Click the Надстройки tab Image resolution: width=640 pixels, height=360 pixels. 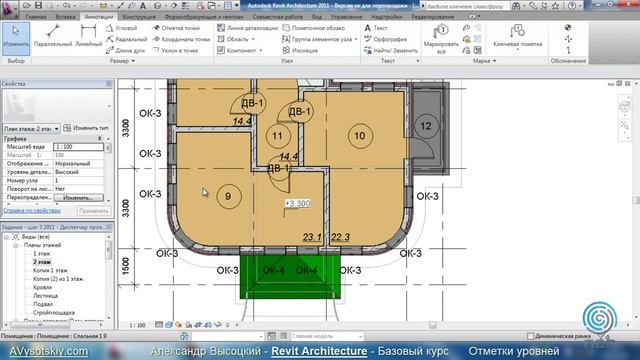[x=387, y=17]
